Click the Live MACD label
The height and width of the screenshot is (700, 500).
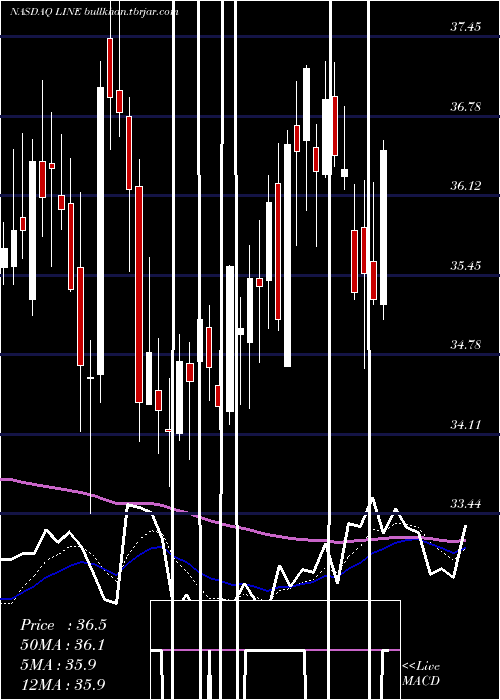pyautogui.click(x=421, y=674)
